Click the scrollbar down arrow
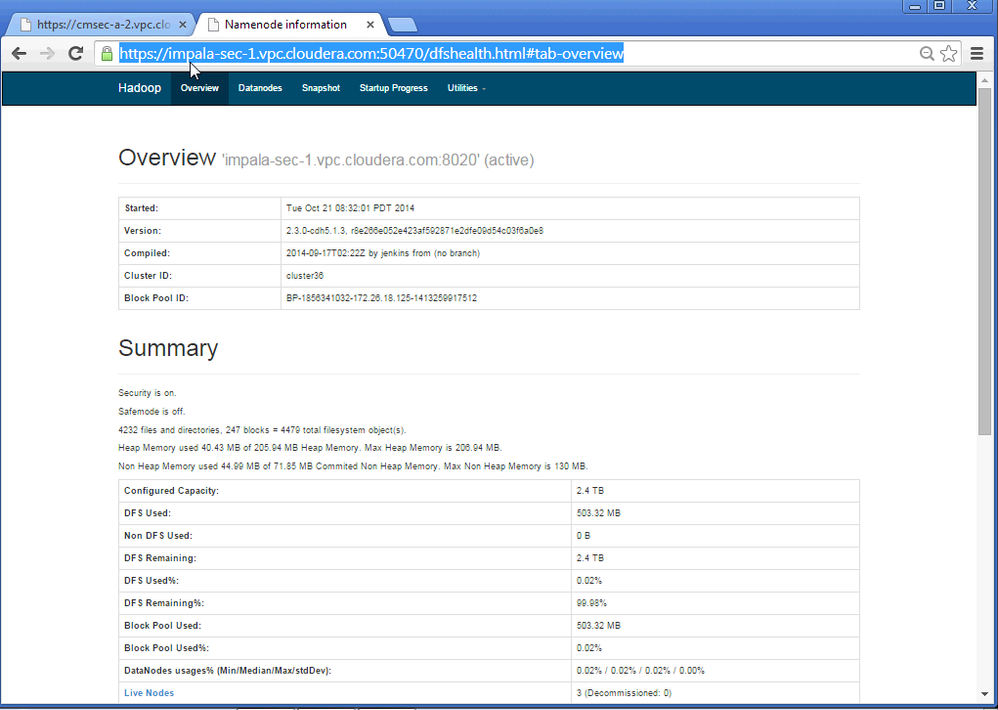Viewport: 998px width, 710px height. coord(985,694)
